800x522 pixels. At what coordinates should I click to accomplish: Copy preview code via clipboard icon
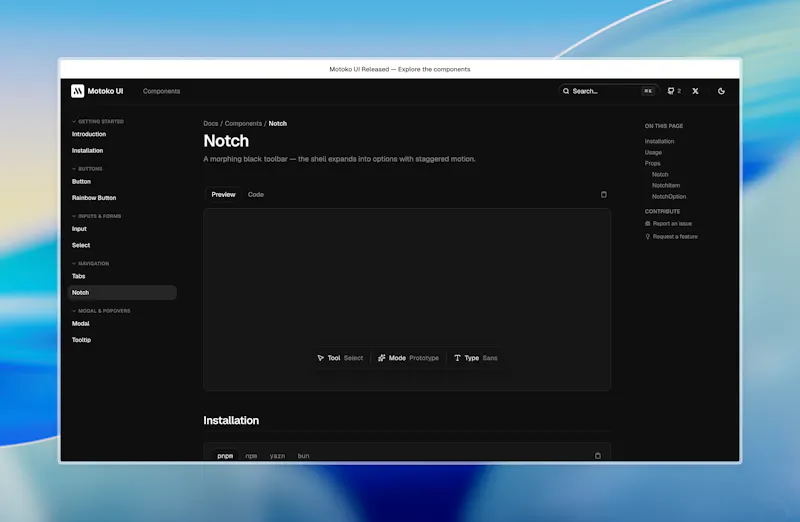(604, 194)
